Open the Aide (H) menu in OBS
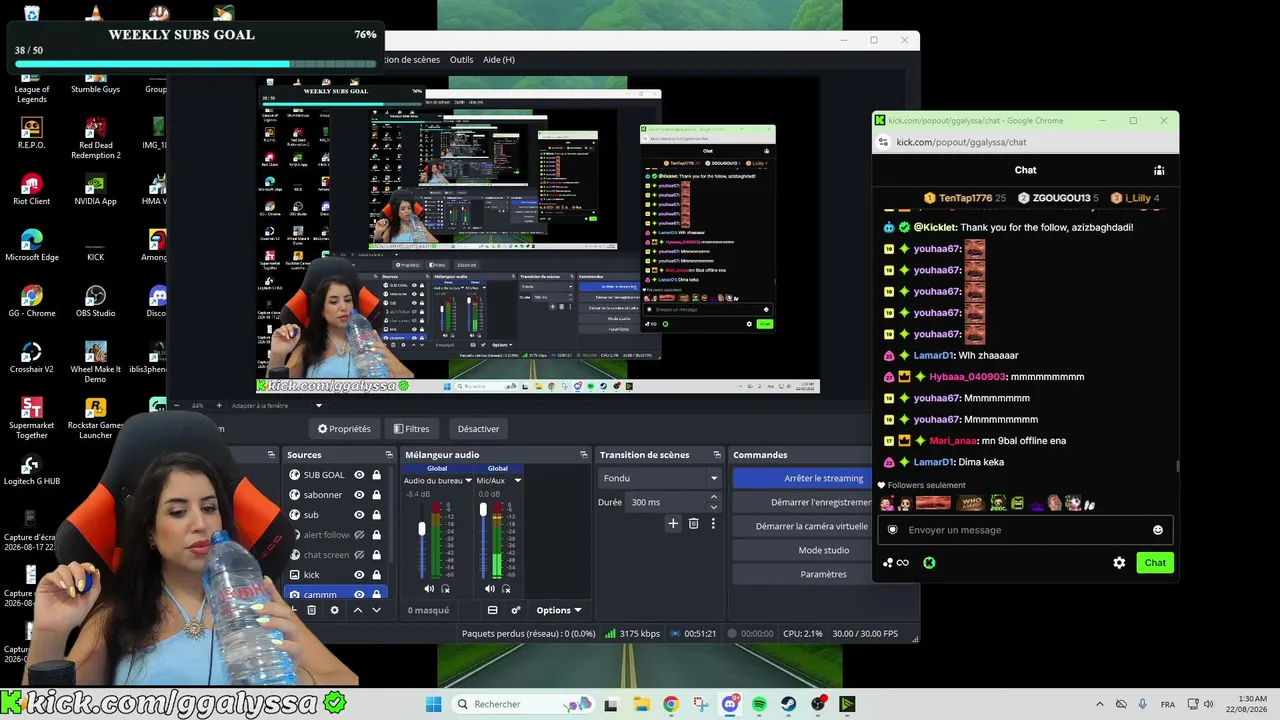This screenshot has width=1280, height=720. point(499,60)
